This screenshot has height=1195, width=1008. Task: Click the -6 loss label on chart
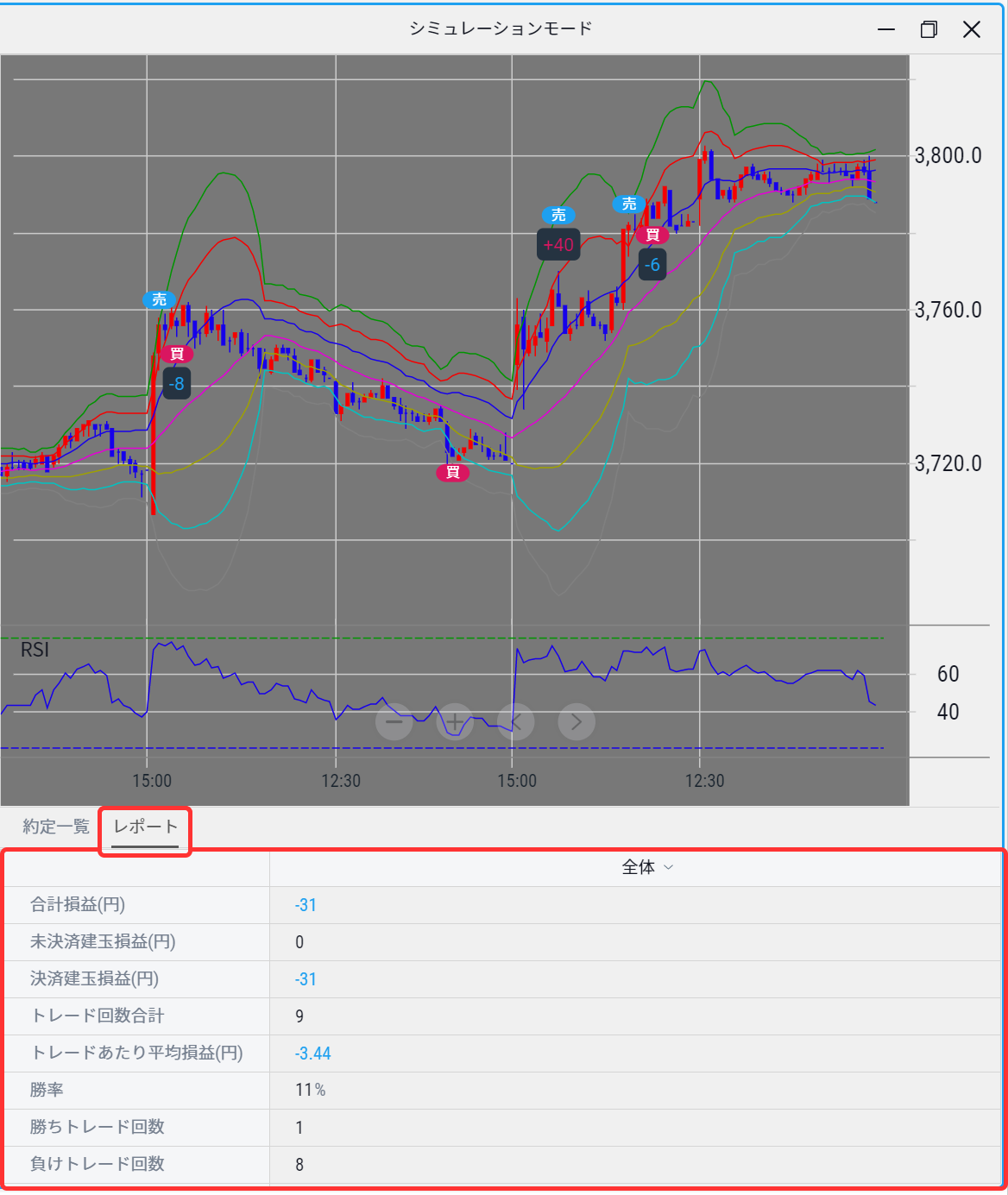[x=652, y=264]
